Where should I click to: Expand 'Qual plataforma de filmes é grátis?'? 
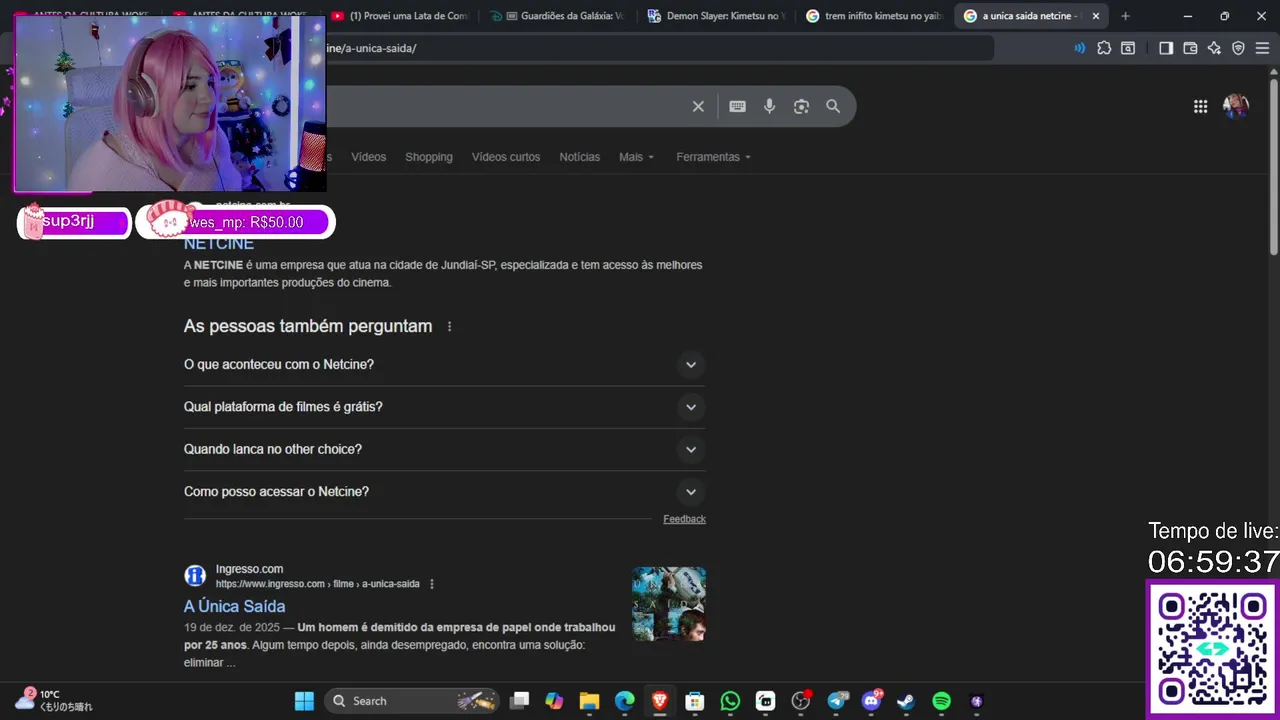point(444,407)
